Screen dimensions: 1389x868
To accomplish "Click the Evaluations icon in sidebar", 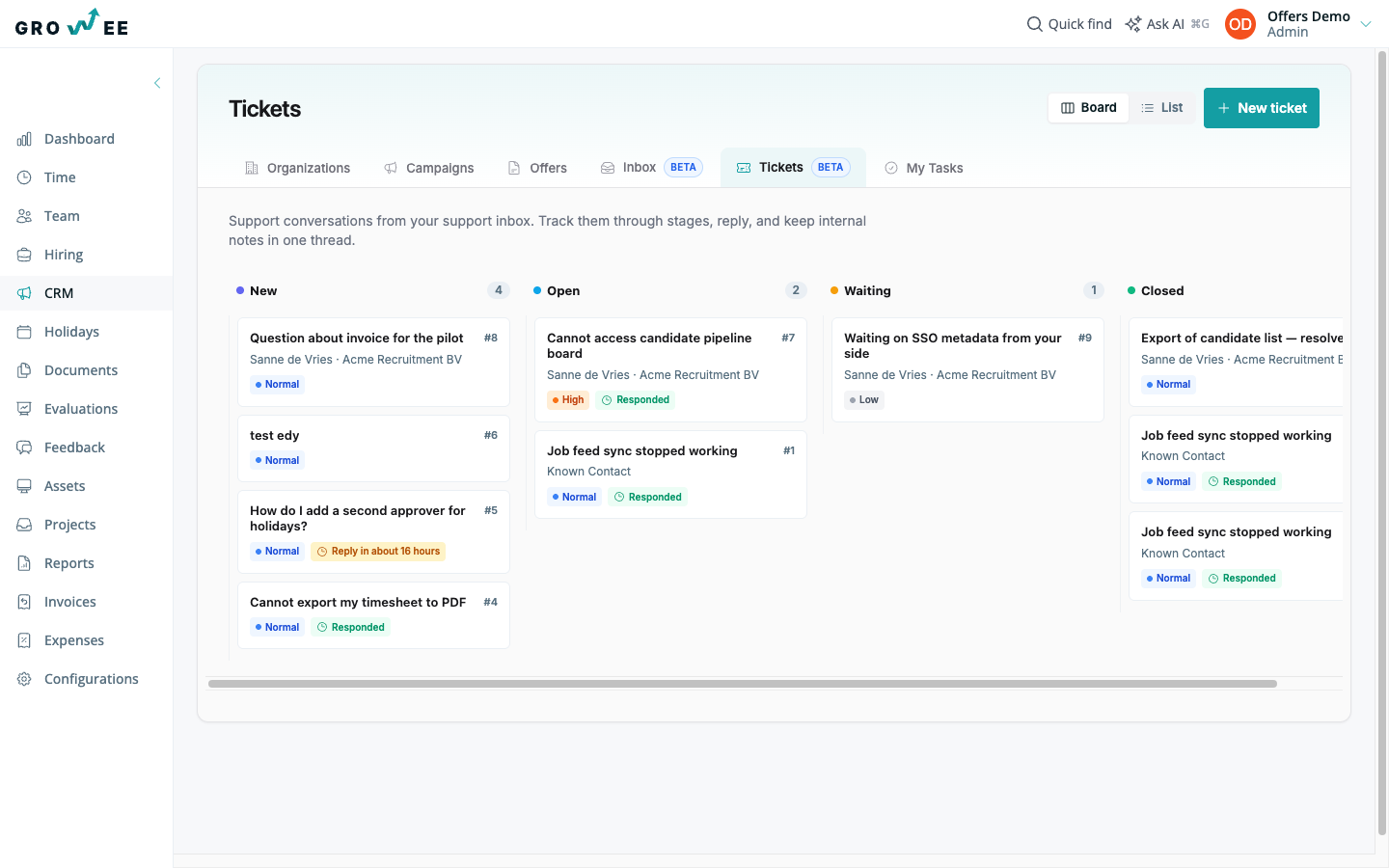I will [24, 409].
